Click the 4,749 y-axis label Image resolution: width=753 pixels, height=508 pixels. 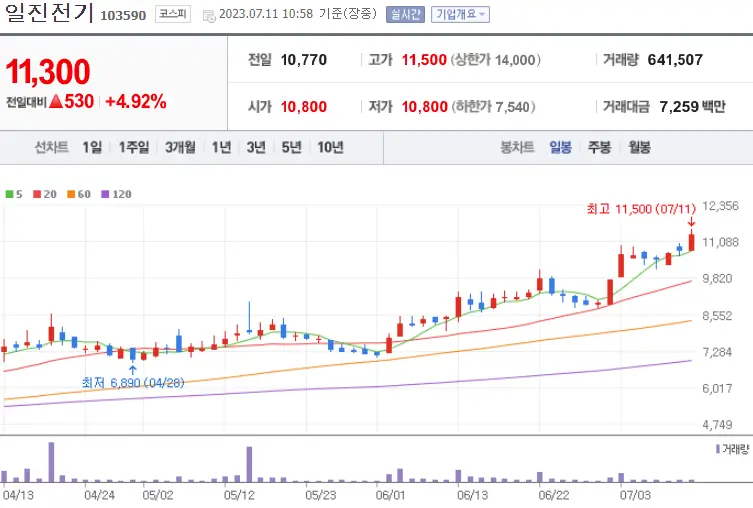[x=717, y=424]
